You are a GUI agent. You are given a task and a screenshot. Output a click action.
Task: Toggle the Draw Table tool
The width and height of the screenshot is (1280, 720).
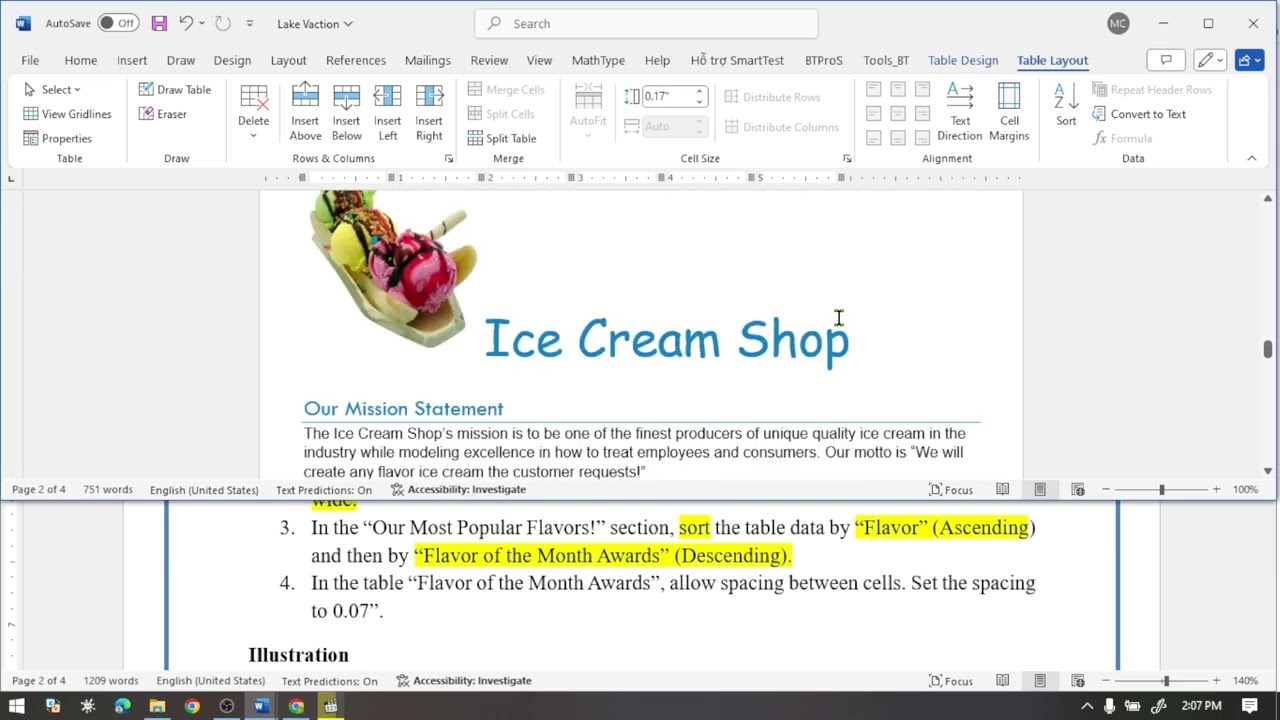tap(175, 89)
